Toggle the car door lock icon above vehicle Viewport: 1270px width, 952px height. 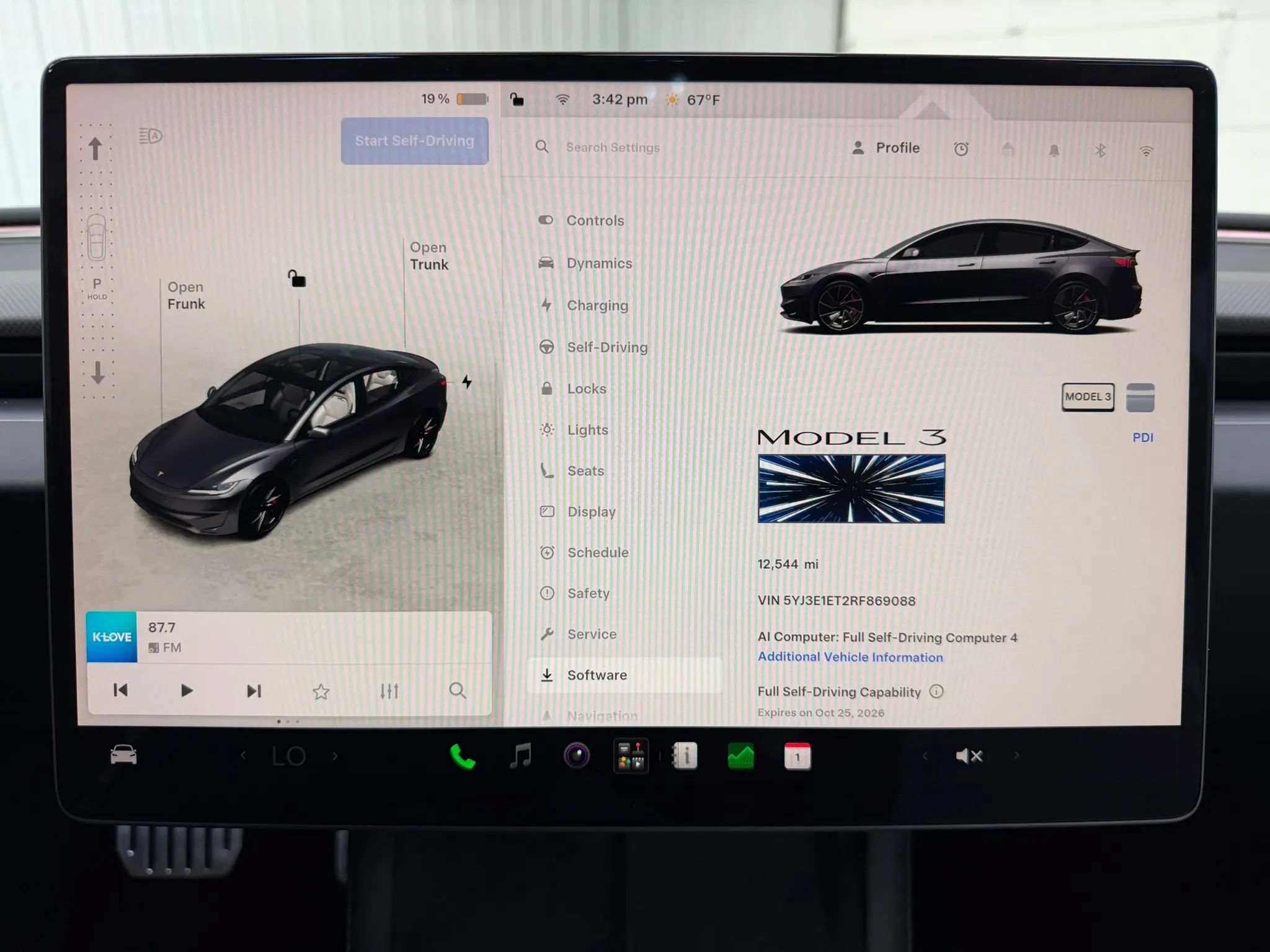point(297,278)
